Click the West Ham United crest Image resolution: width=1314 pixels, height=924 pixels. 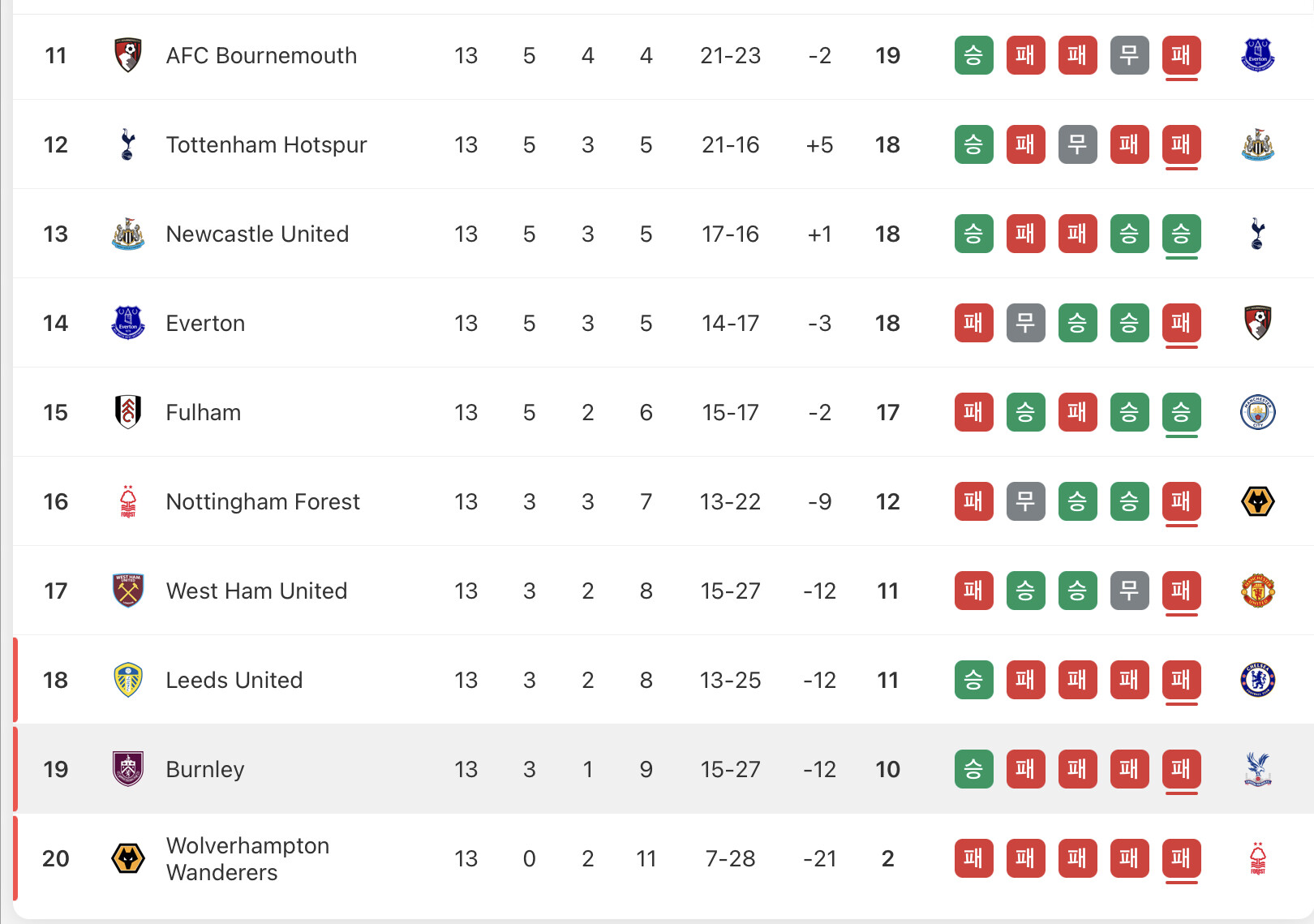(x=128, y=591)
